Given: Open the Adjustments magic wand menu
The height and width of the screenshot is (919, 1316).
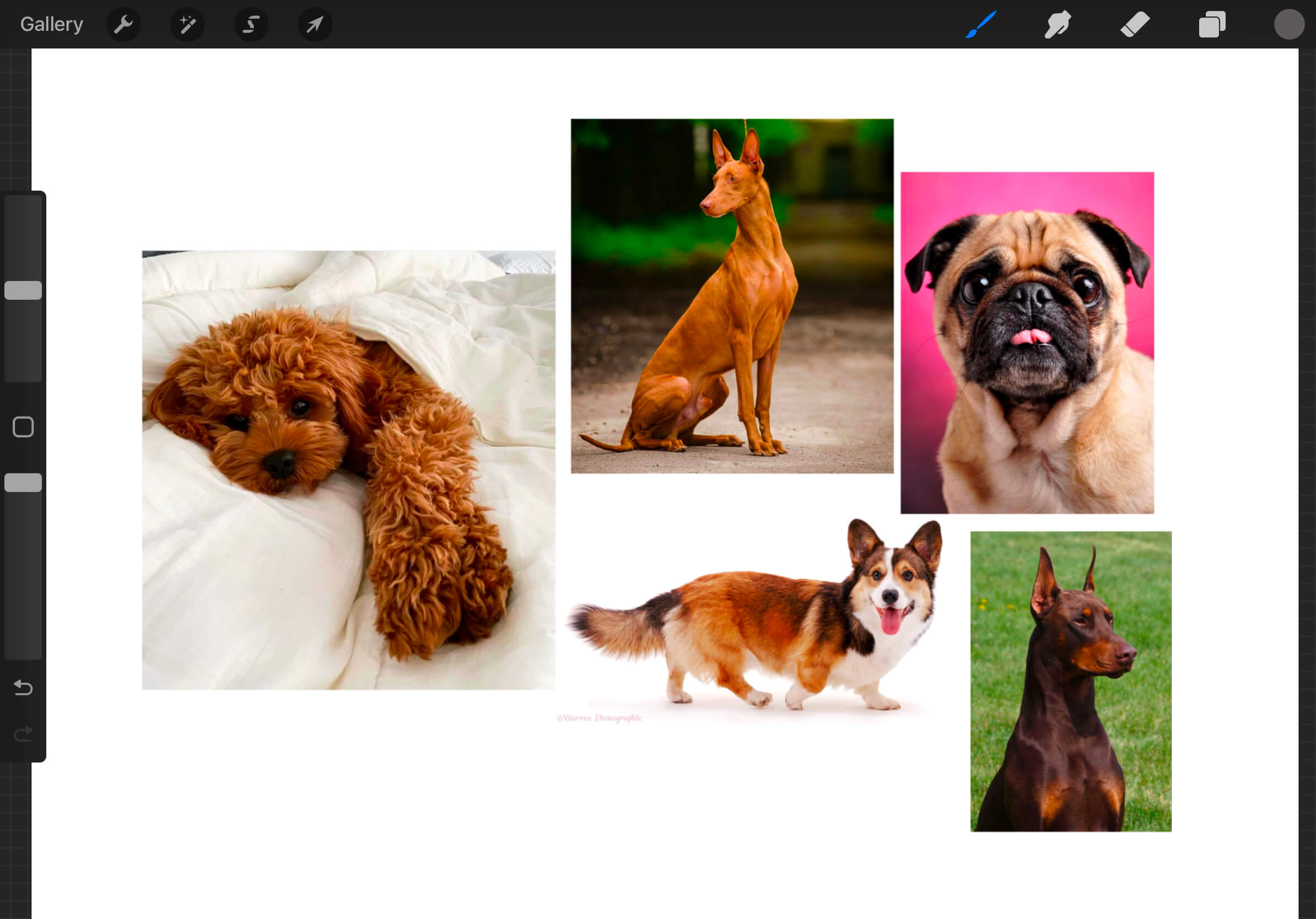Looking at the screenshot, I should [x=187, y=24].
